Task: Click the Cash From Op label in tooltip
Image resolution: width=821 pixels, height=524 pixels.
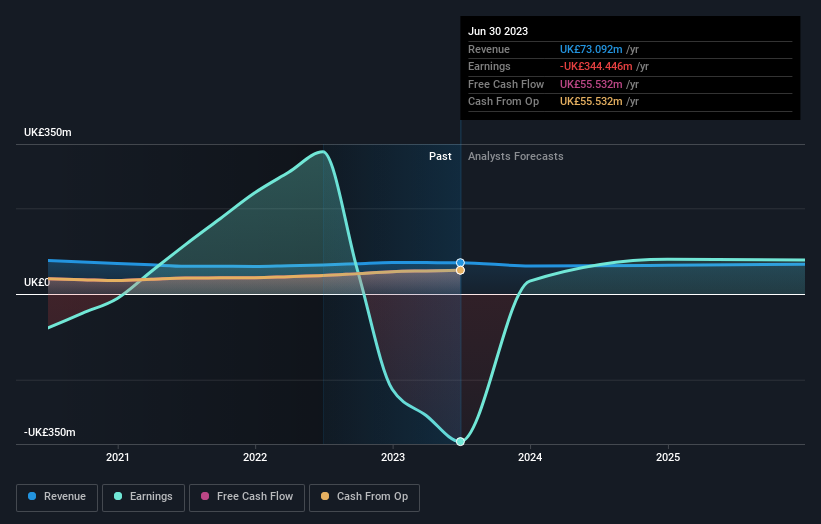Action: coord(503,102)
